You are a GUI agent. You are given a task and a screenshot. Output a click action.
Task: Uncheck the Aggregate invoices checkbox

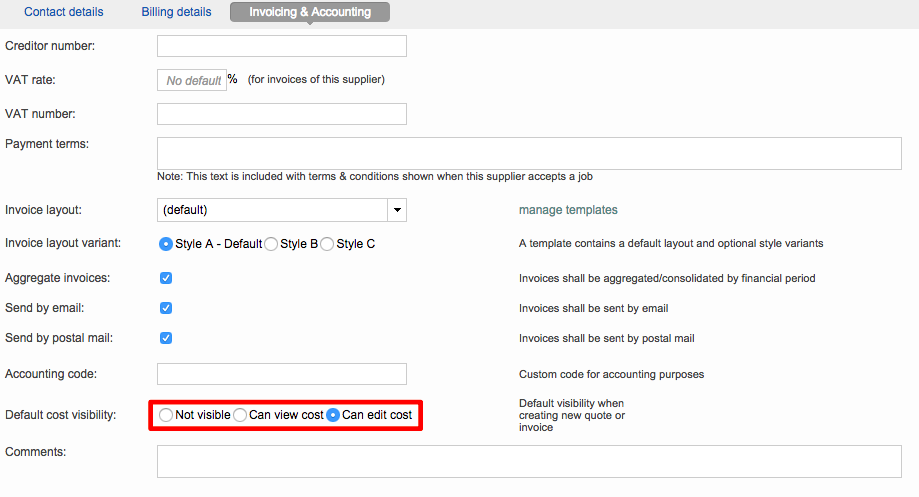coord(166,278)
